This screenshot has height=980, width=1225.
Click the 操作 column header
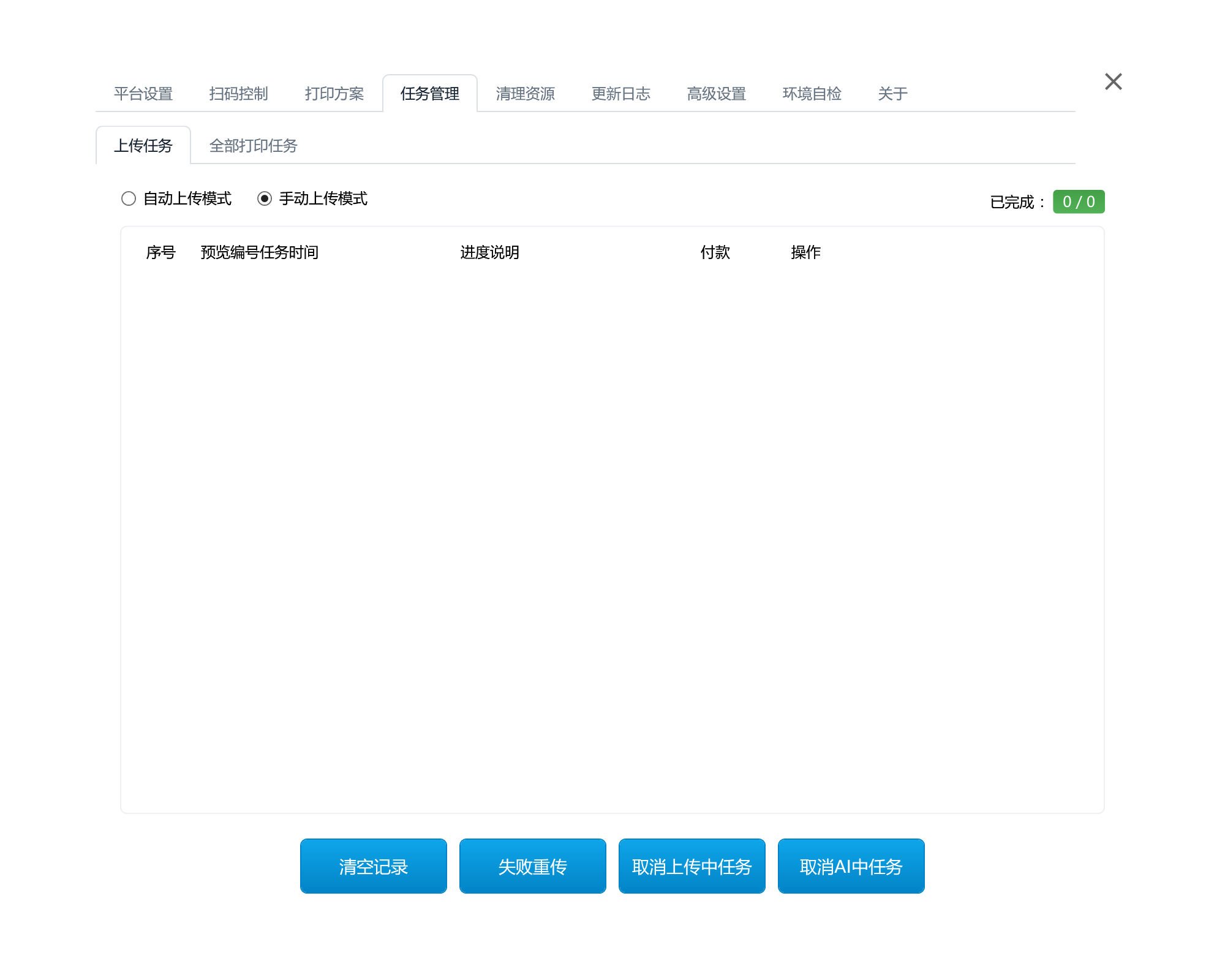pos(806,252)
